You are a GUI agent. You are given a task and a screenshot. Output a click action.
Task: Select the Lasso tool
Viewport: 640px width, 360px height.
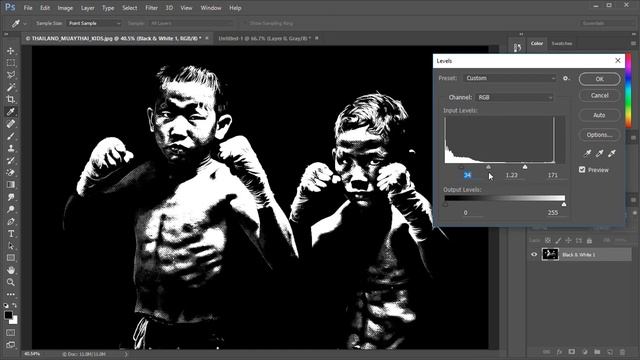[11, 75]
